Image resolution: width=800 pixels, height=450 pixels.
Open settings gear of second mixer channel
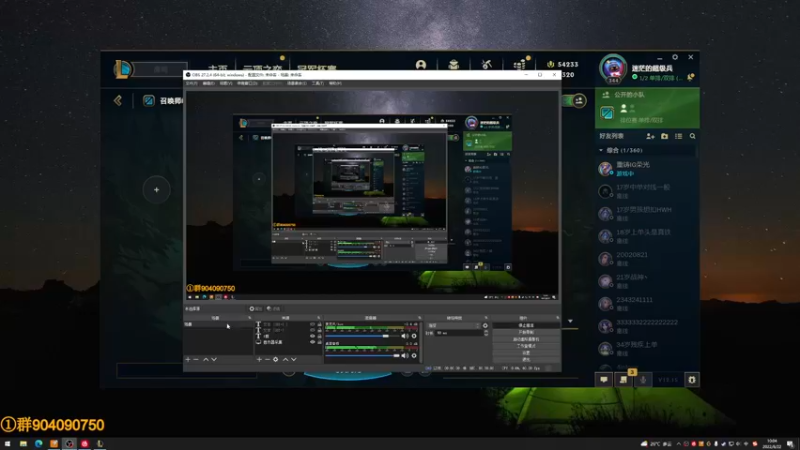tap(414, 356)
